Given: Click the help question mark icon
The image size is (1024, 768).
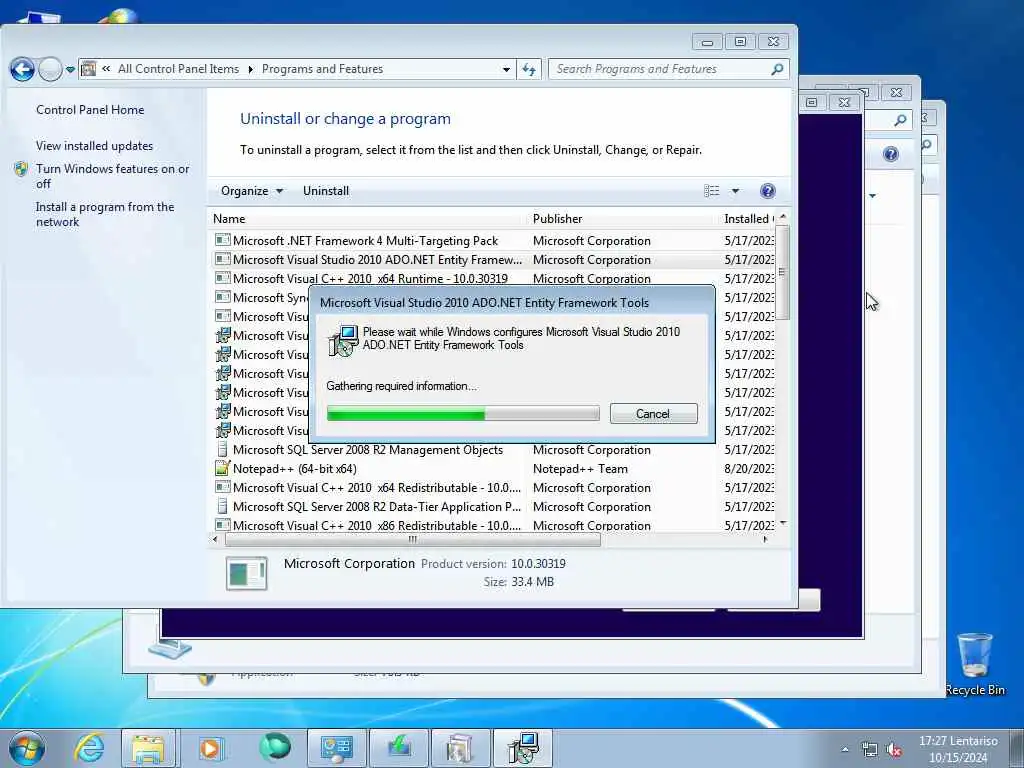Looking at the screenshot, I should 768,191.
